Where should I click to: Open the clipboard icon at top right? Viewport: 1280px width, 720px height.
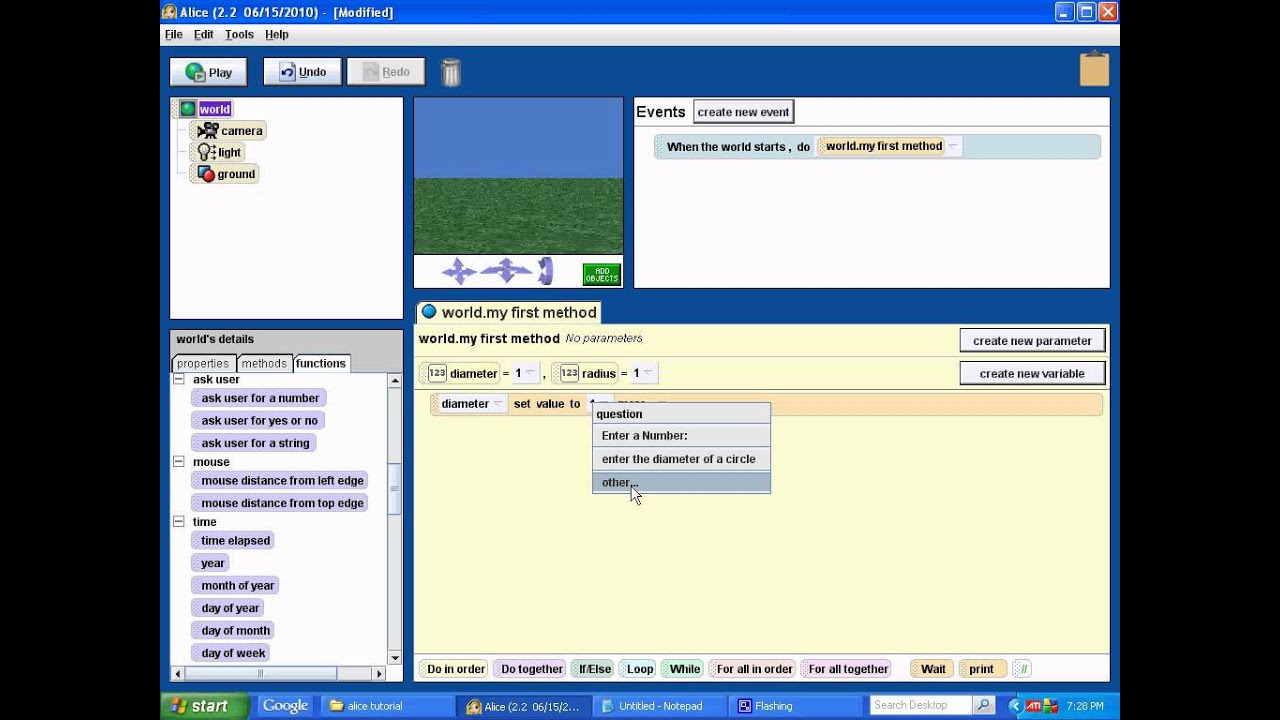pyautogui.click(x=1094, y=69)
